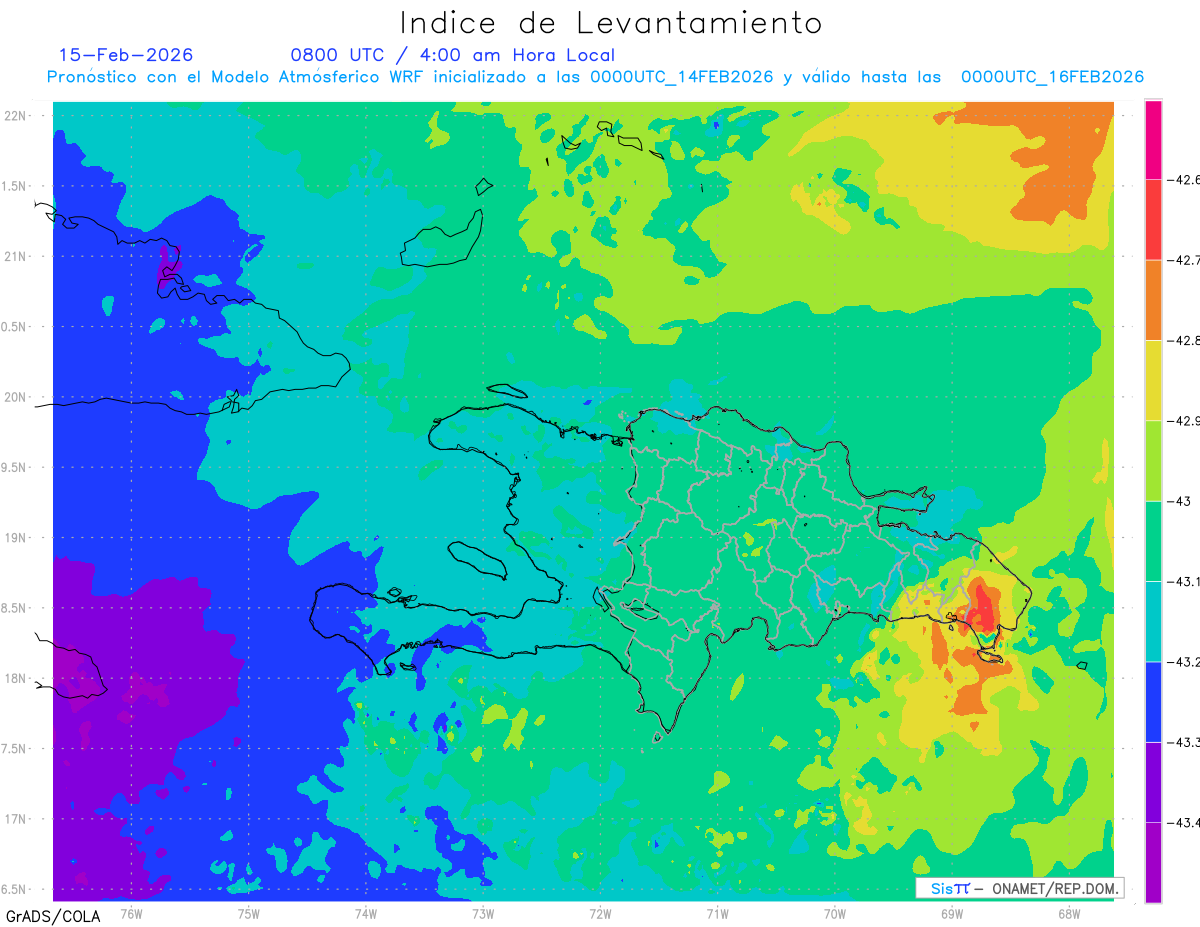
Task: Click the "19N" latitude label
Action: [16, 538]
